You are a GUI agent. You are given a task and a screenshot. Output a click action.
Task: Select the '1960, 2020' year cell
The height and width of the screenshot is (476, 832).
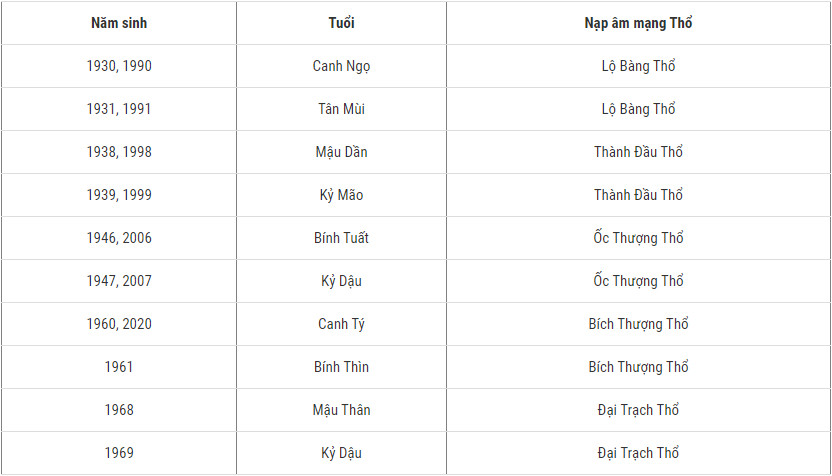tap(119, 324)
